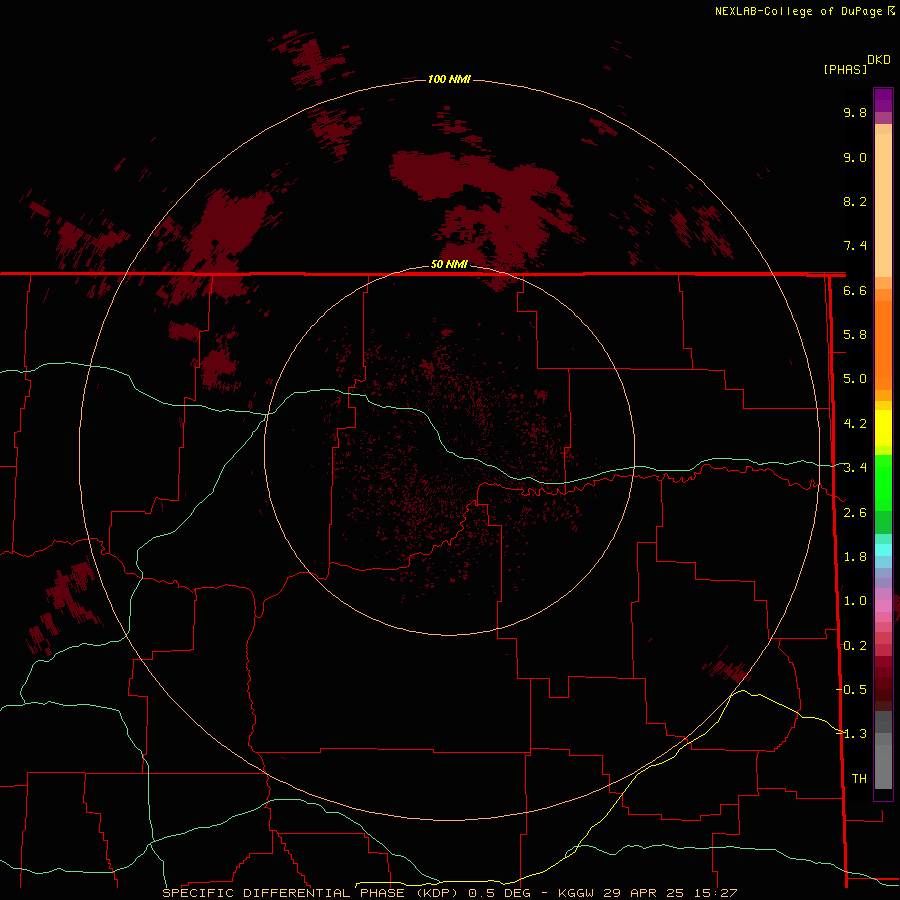Click the -0.5 value on the color scale
The image size is (900, 900).
pos(851,689)
